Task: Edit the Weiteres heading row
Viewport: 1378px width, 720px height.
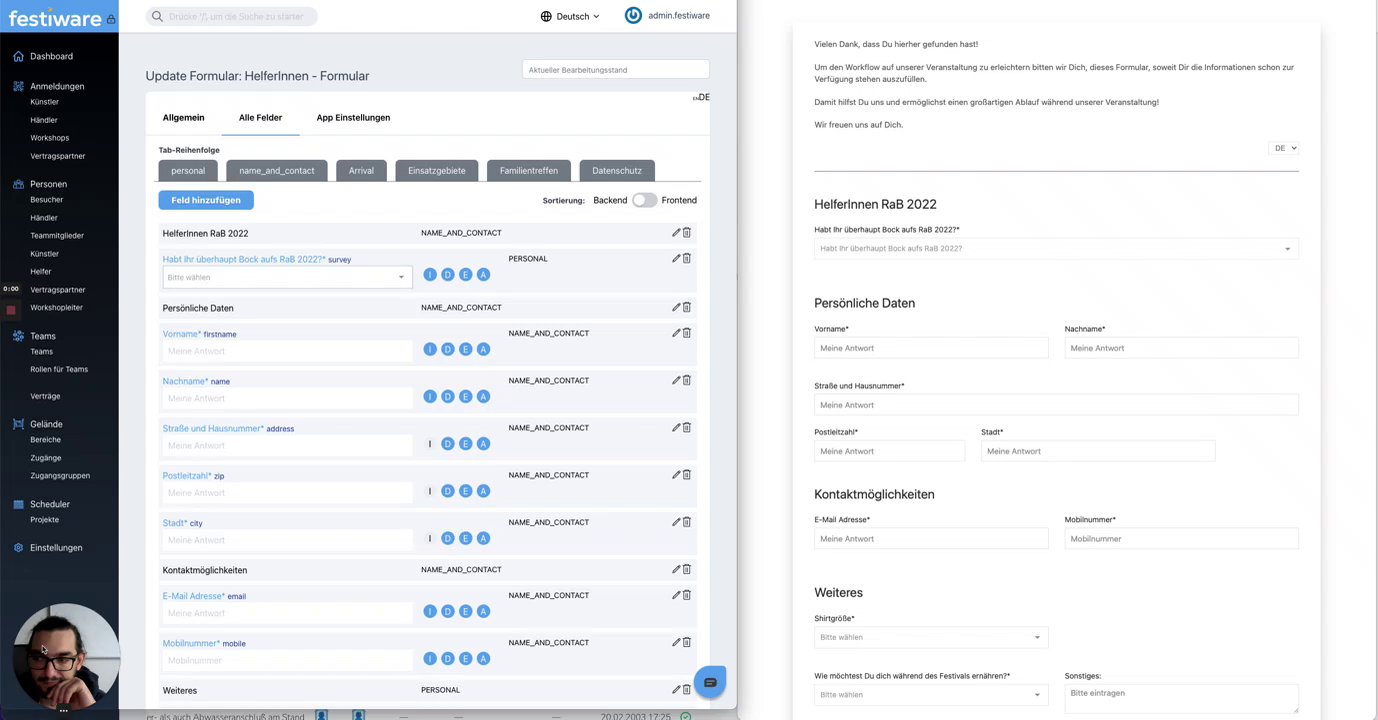Action: point(676,689)
